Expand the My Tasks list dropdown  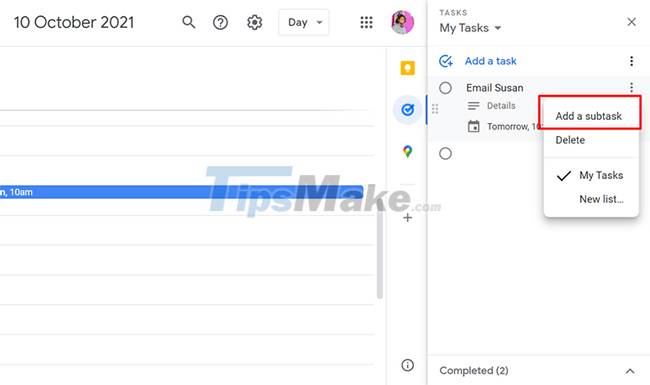470,28
